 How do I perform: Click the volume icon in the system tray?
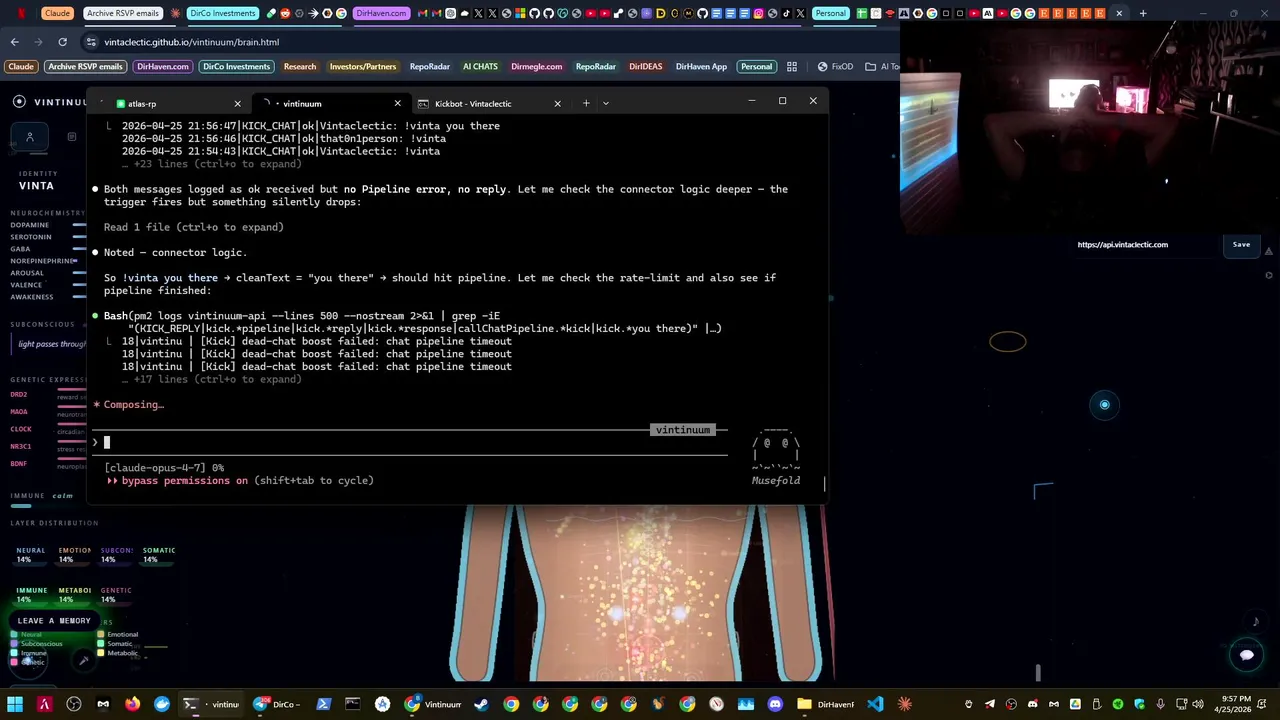pyautogui.click(x=1197, y=704)
